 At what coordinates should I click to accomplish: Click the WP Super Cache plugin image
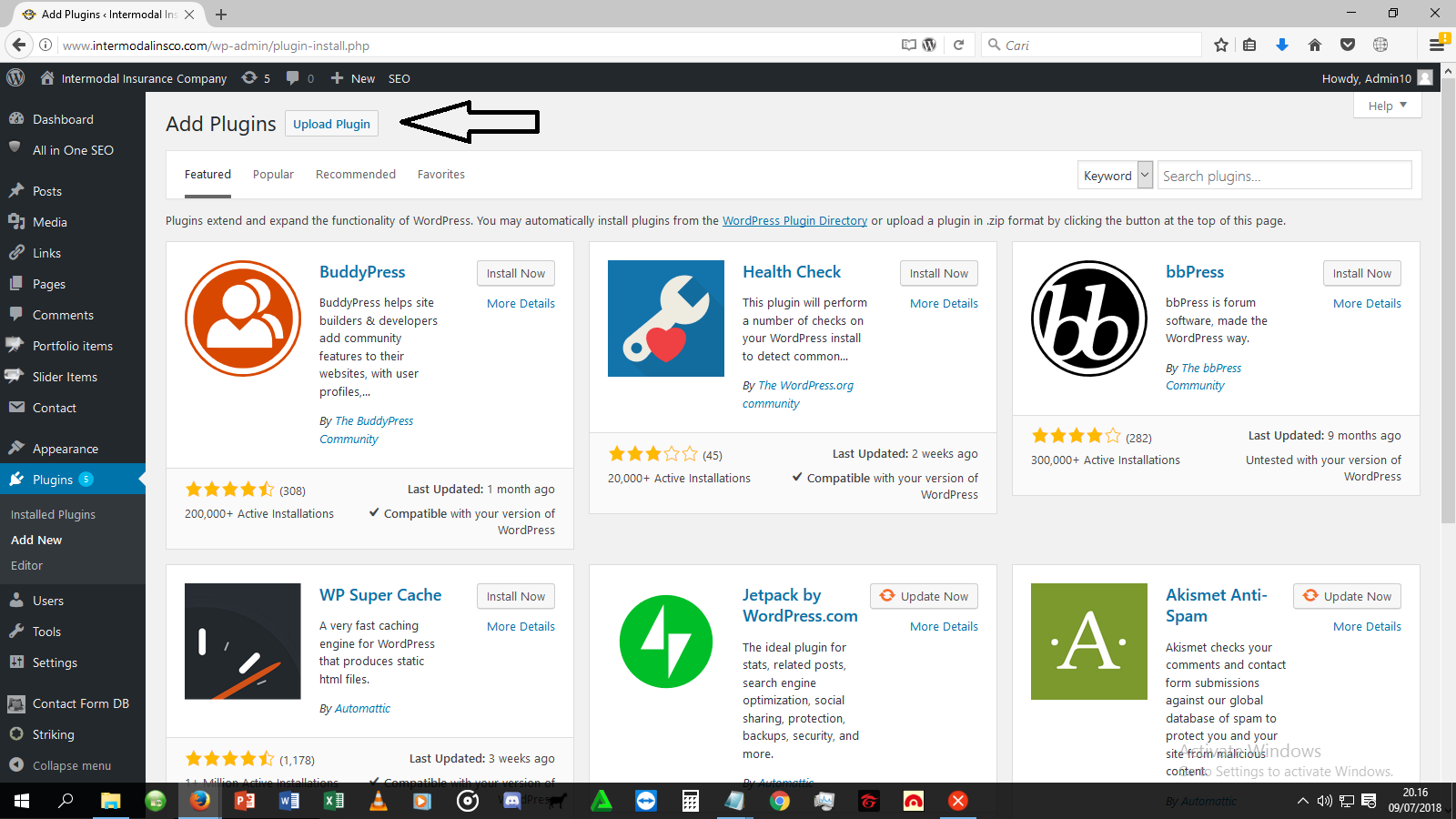(x=243, y=642)
